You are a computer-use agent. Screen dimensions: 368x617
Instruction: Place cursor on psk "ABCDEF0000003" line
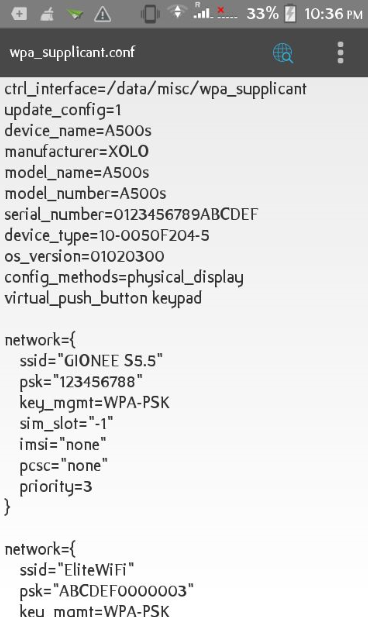[x=106, y=591]
